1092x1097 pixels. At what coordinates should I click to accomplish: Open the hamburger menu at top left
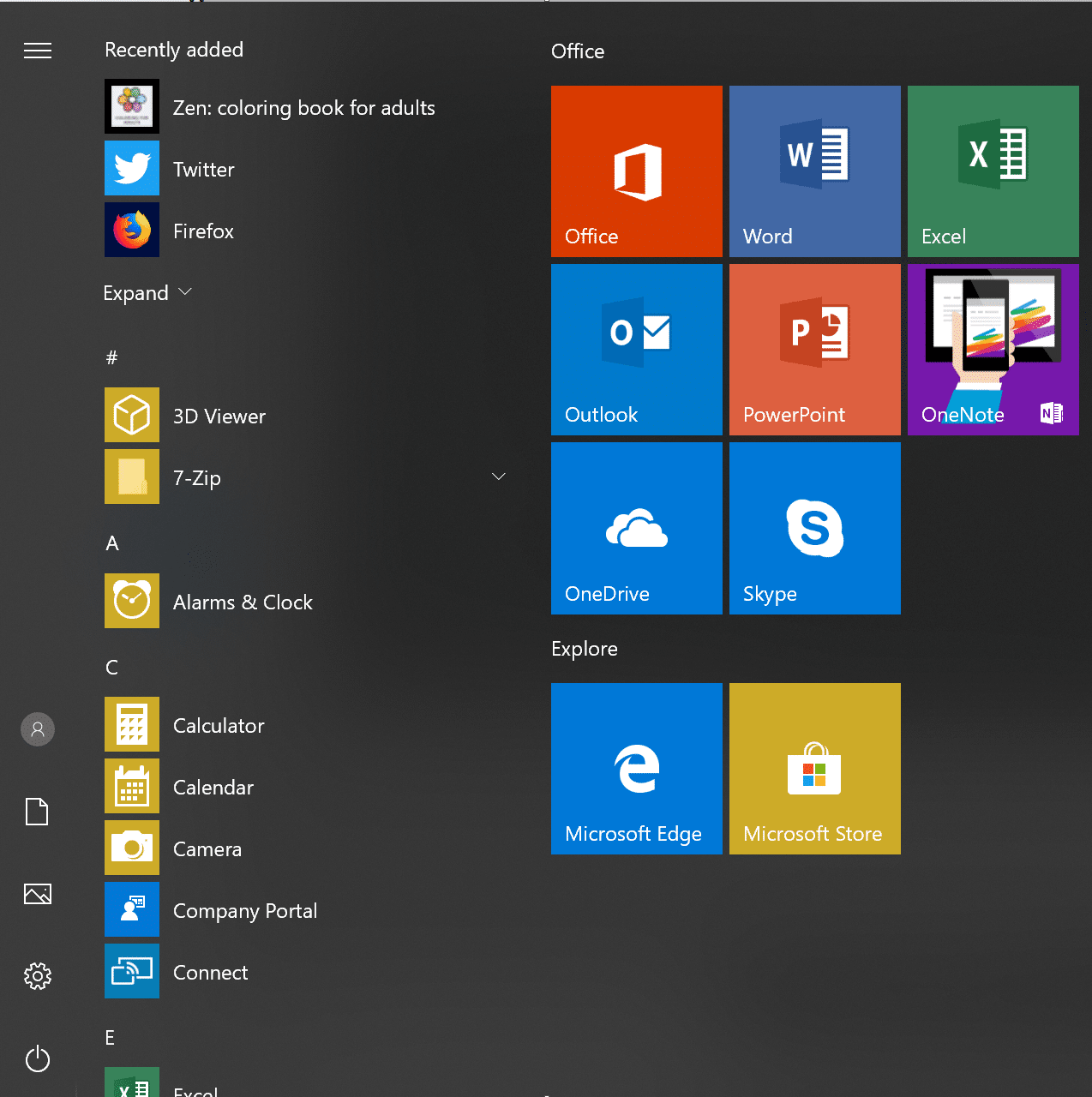tap(38, 51)
